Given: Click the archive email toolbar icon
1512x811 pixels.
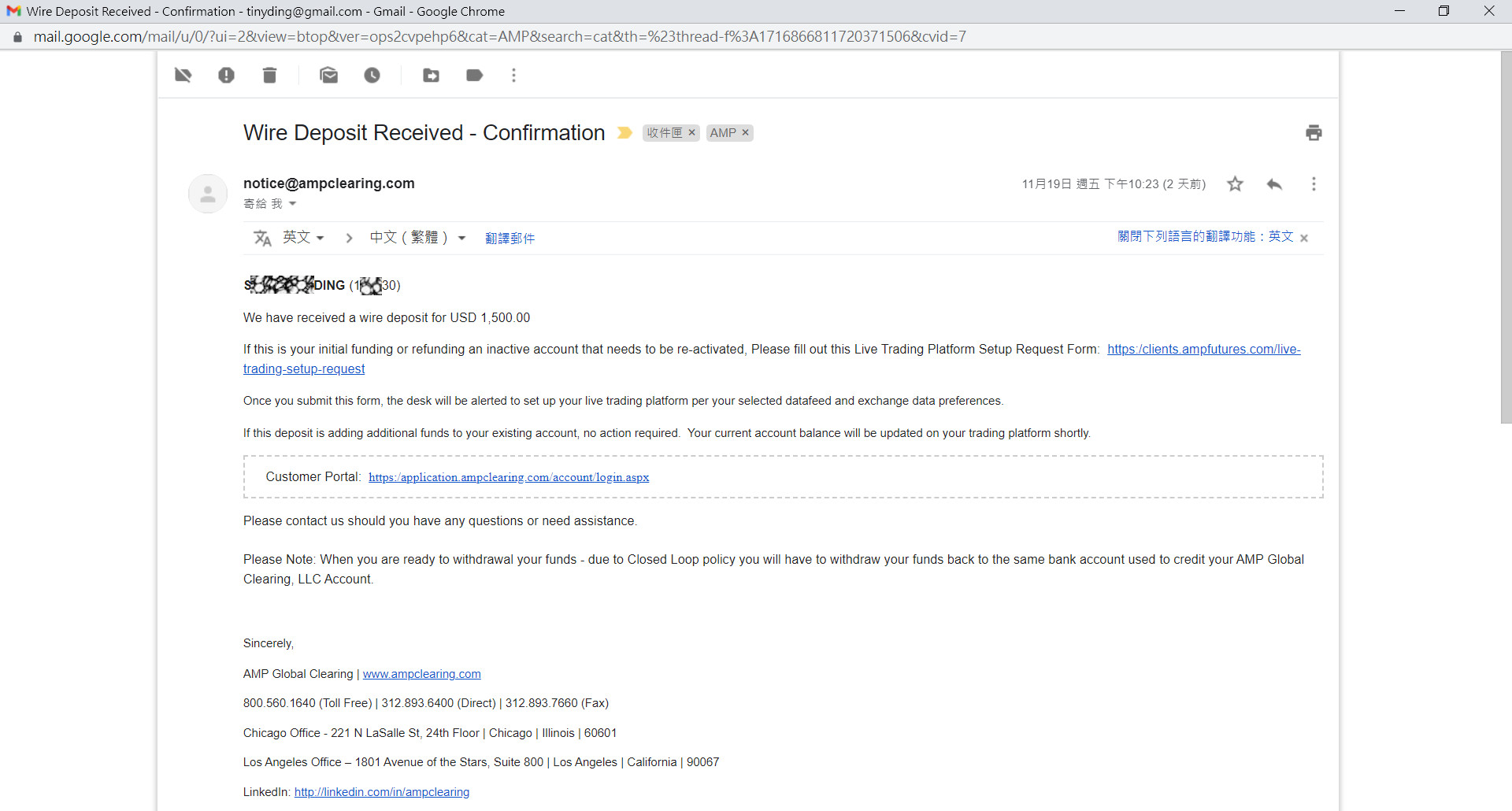Looking at the screenshot, I should click(183, 75).
